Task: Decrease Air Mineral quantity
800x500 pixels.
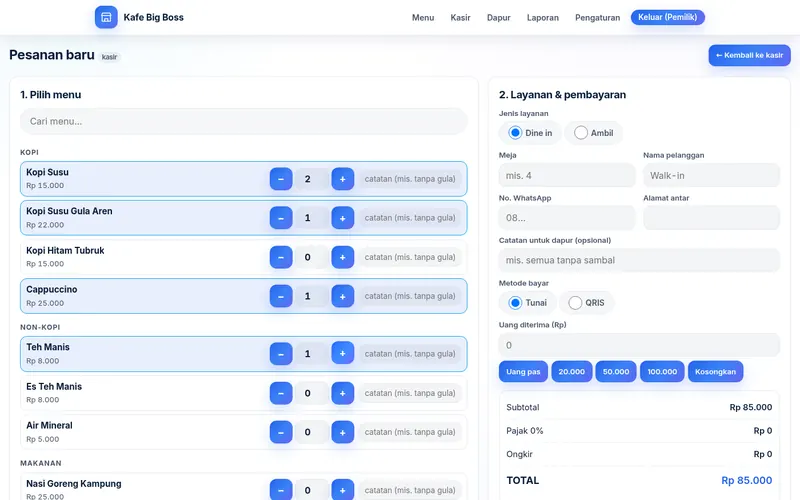Action: pyautogui.click(x=281, y=432)
